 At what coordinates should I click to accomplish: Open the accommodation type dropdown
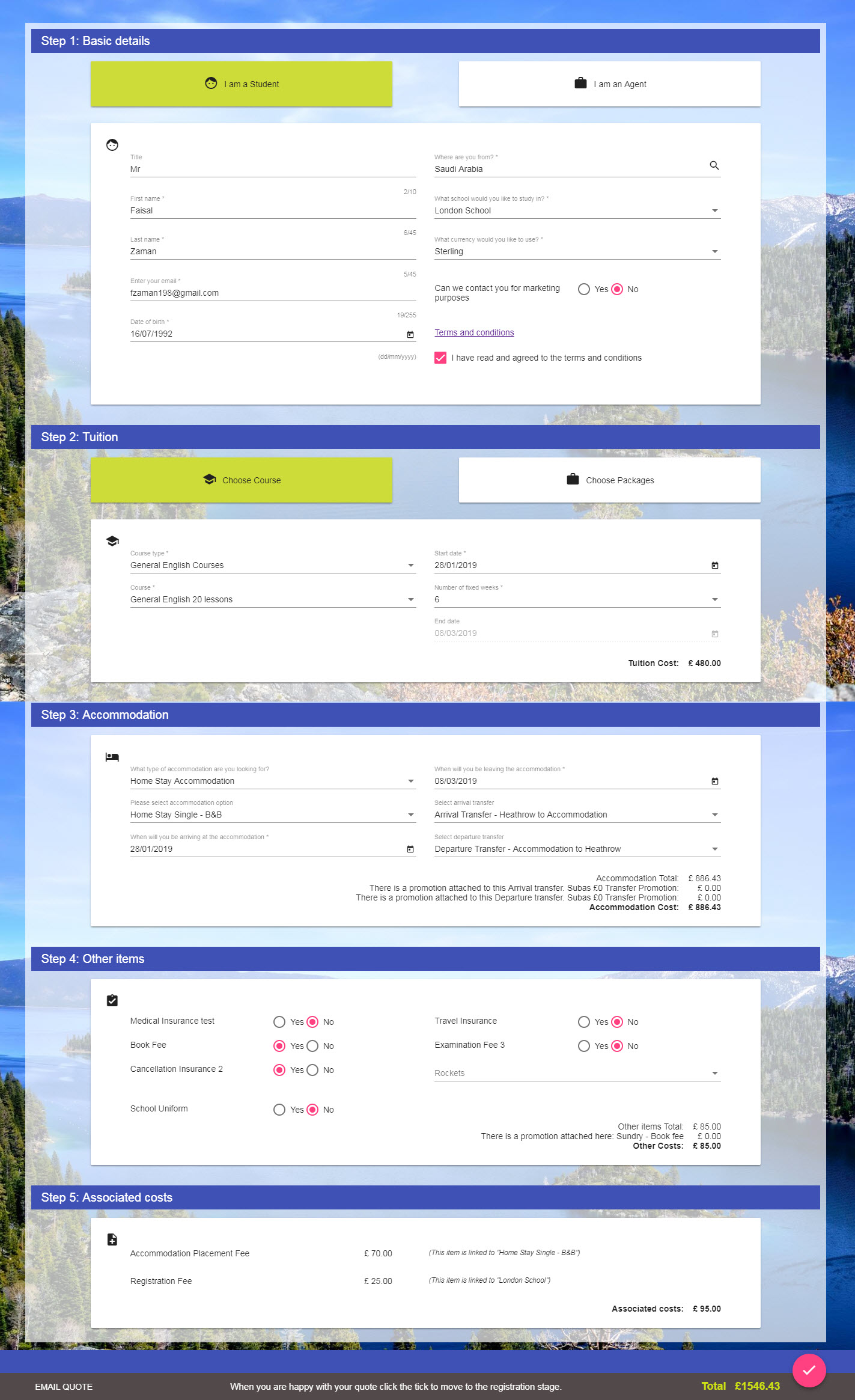pyautogui.click(x=273, y=781)
